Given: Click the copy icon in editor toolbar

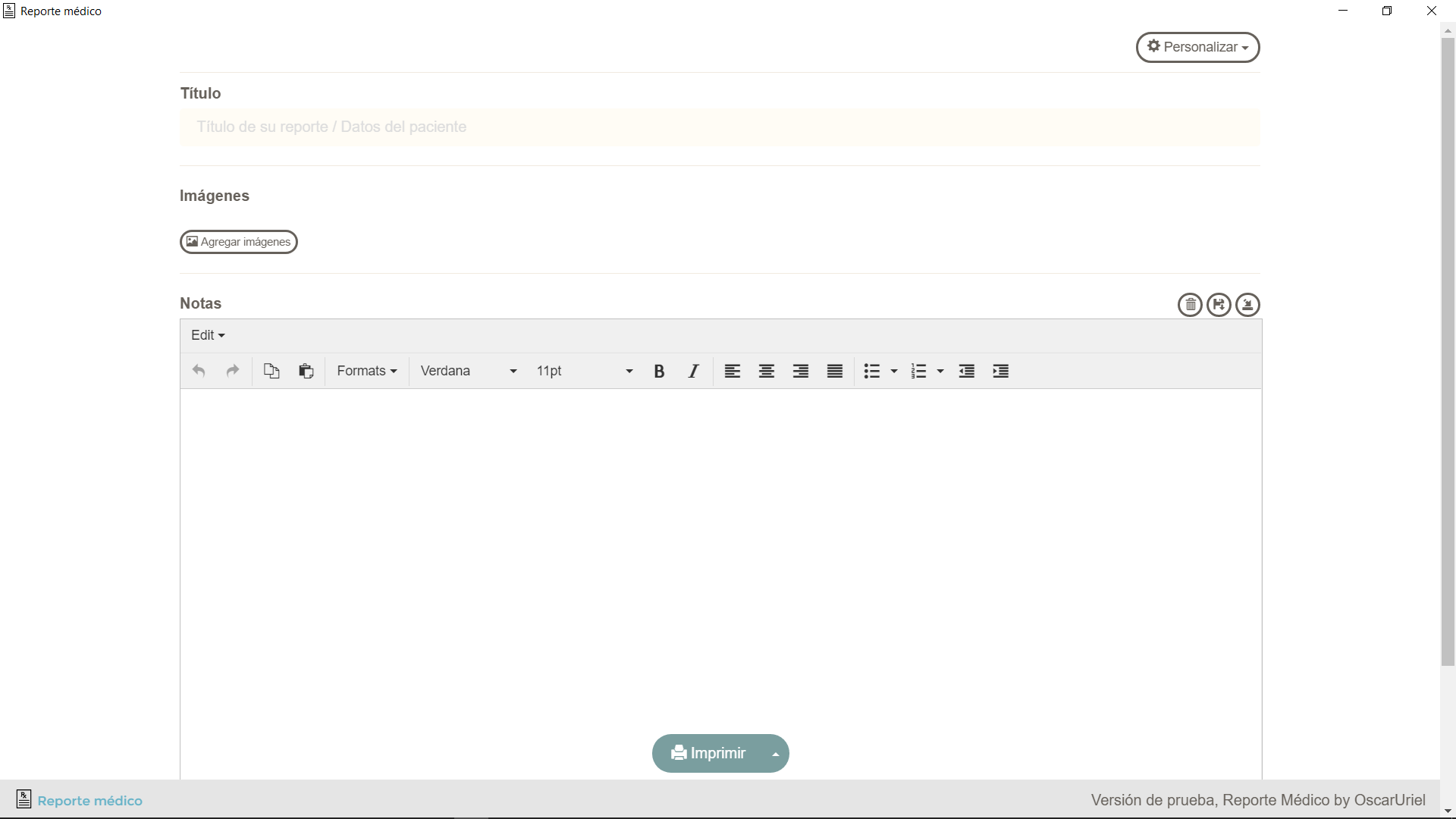Looking at the screenshot, I should coord(271,371).
